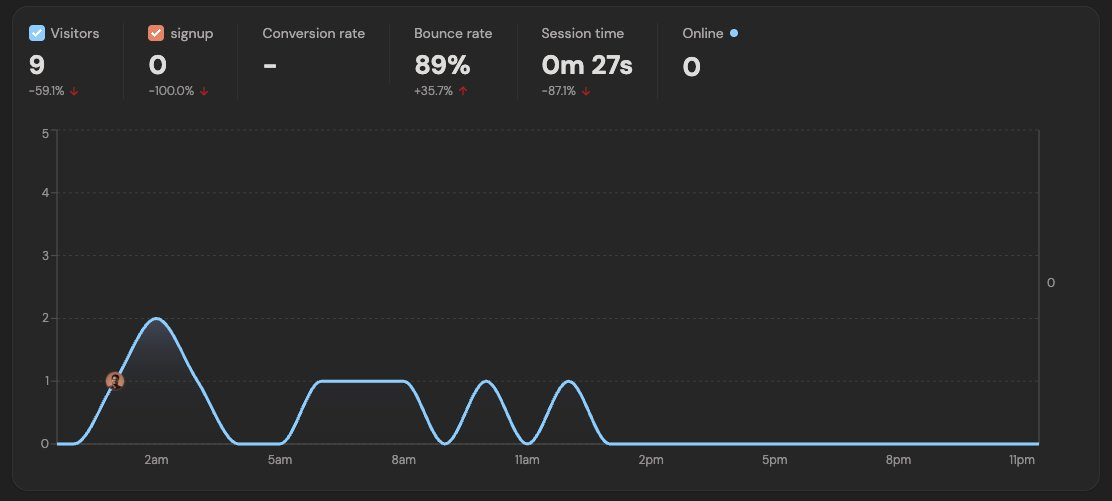Click the up arrow beside +35.7%
This screenshot has width=1112, height=501.
click(463, 91)
